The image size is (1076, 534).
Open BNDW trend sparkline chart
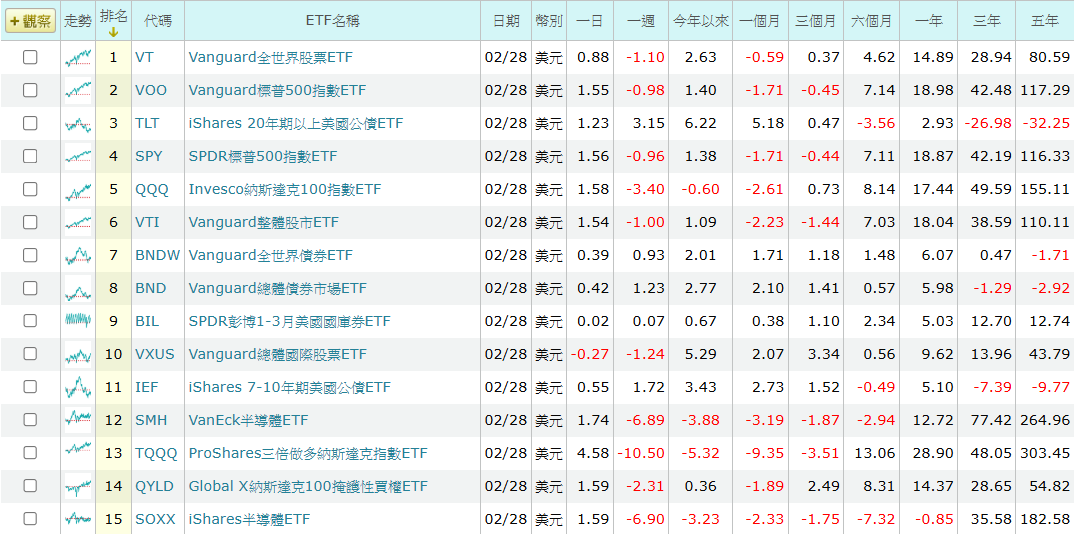tap(78, 255)
